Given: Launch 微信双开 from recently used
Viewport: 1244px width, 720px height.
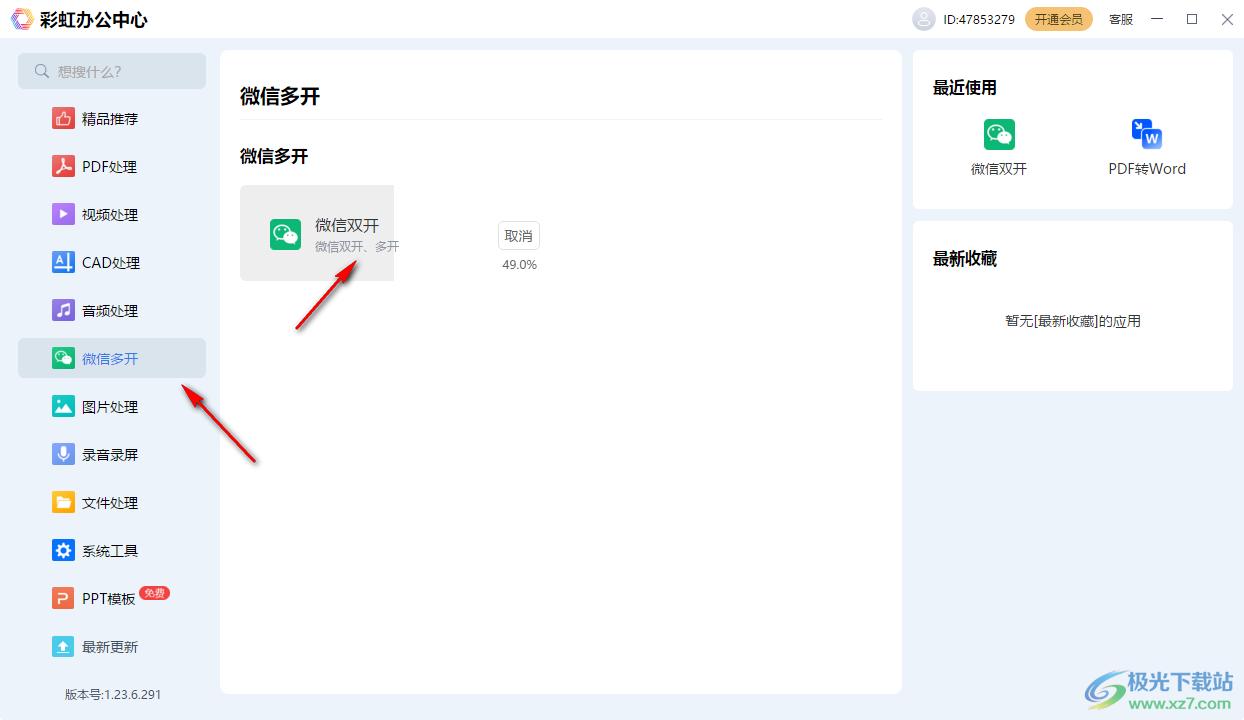Looking at the screenshot, I should (998, 146).
